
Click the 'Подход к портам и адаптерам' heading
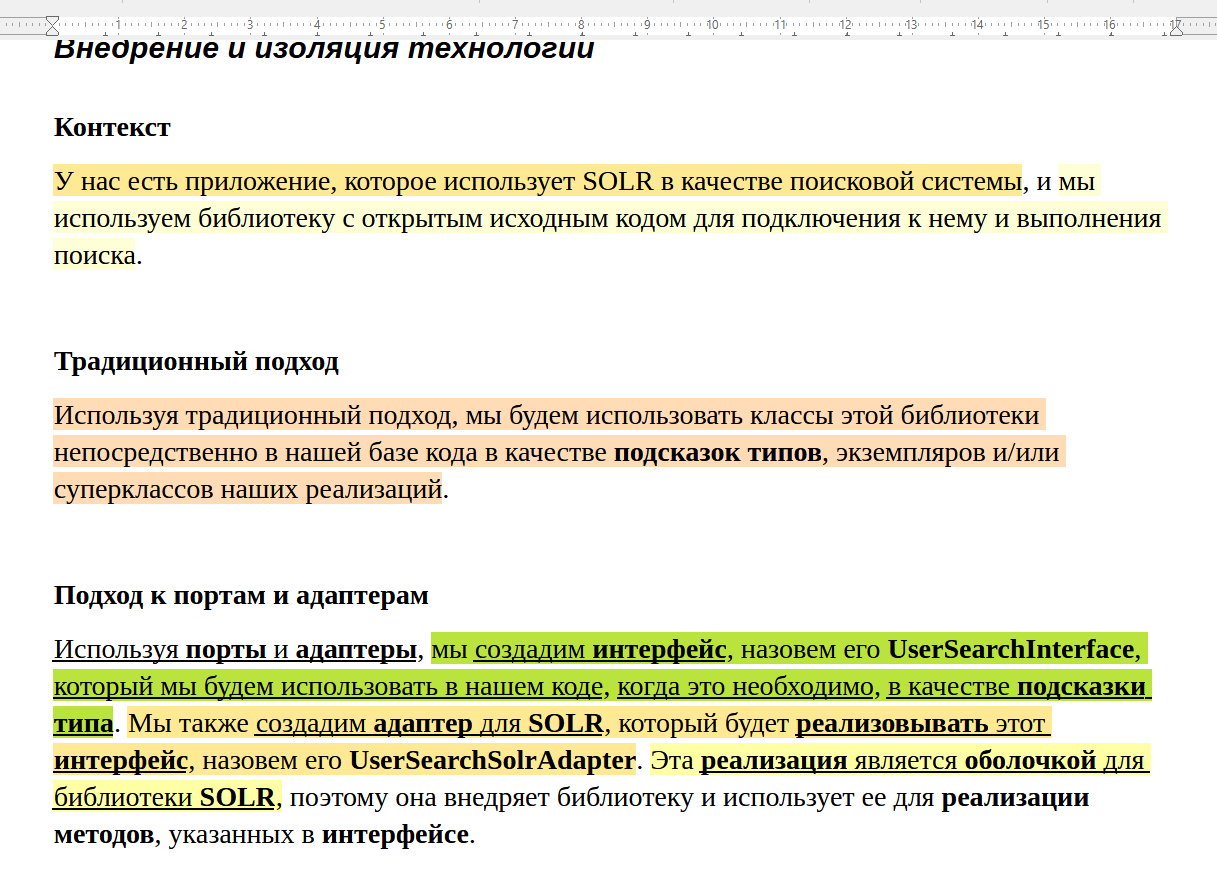(x=241, y=596)
